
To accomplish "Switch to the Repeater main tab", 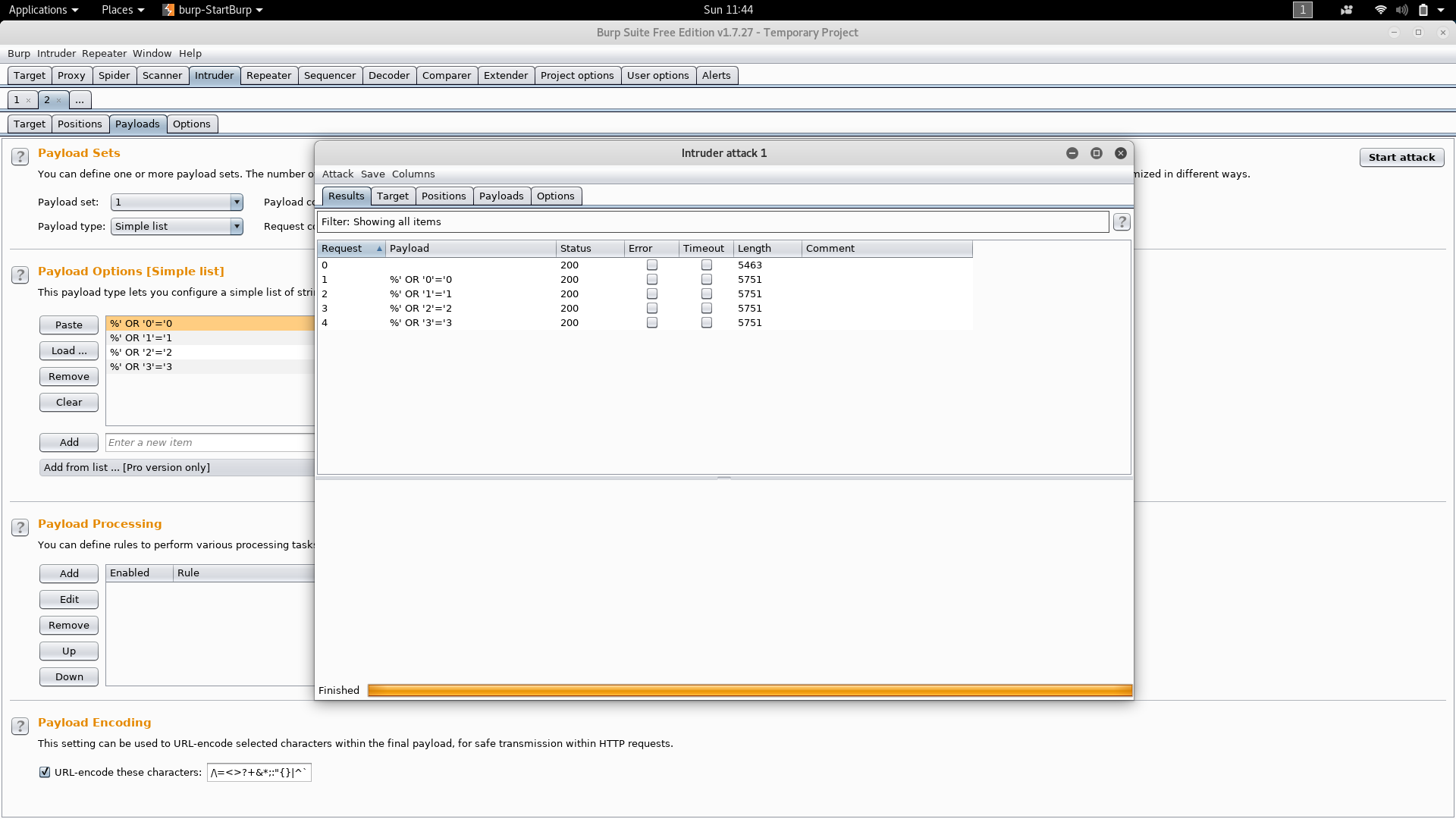I will [268, 76].
